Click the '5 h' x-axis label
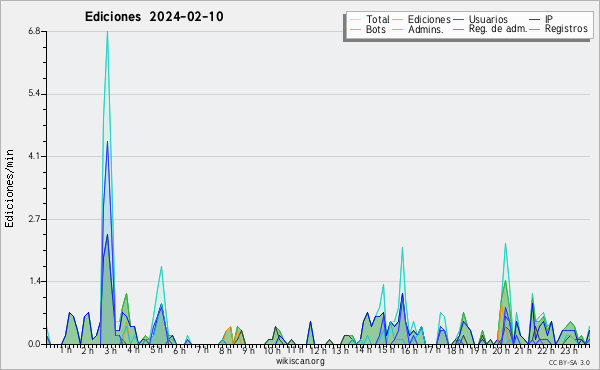 156,350
